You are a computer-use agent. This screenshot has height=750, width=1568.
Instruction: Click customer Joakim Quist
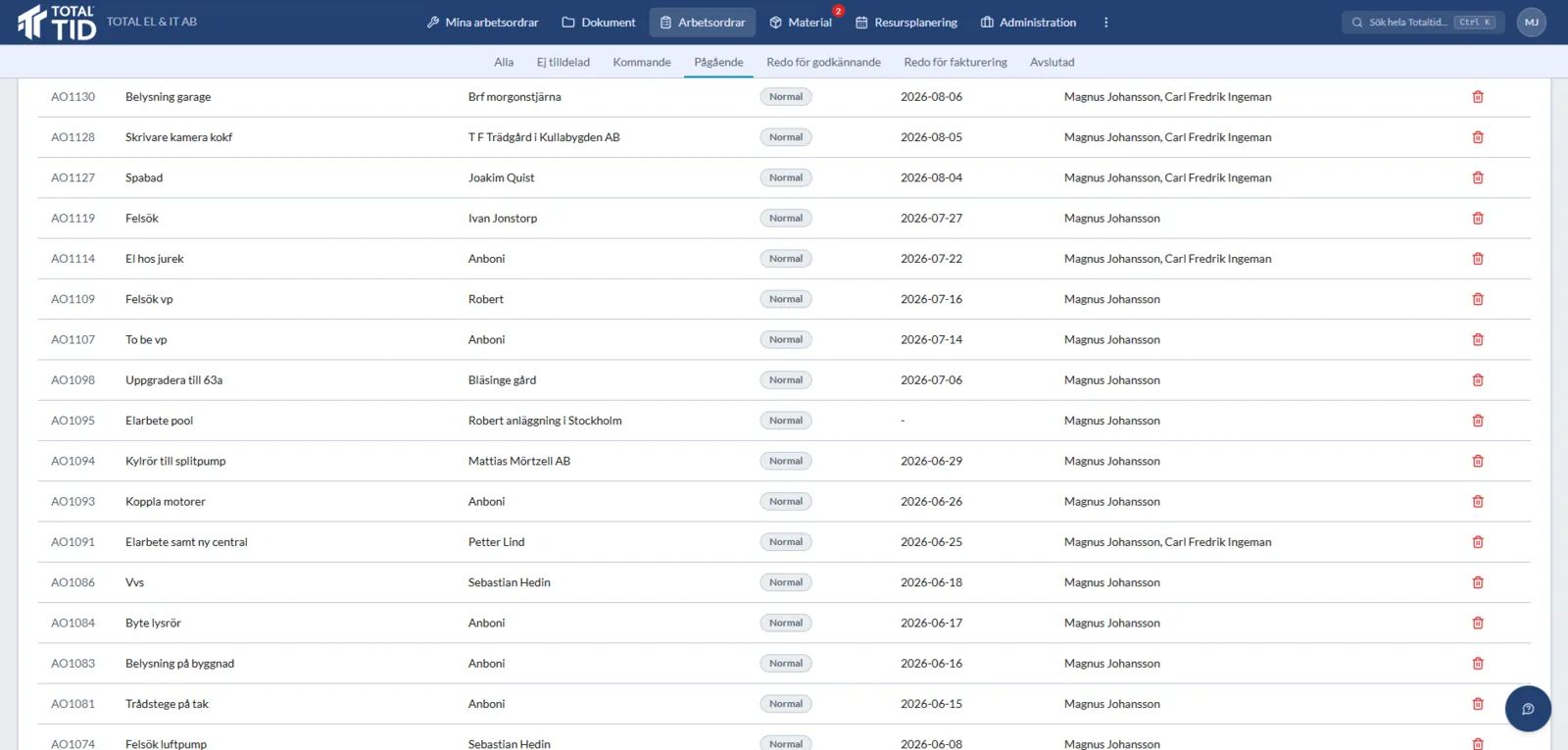[501, 177]
